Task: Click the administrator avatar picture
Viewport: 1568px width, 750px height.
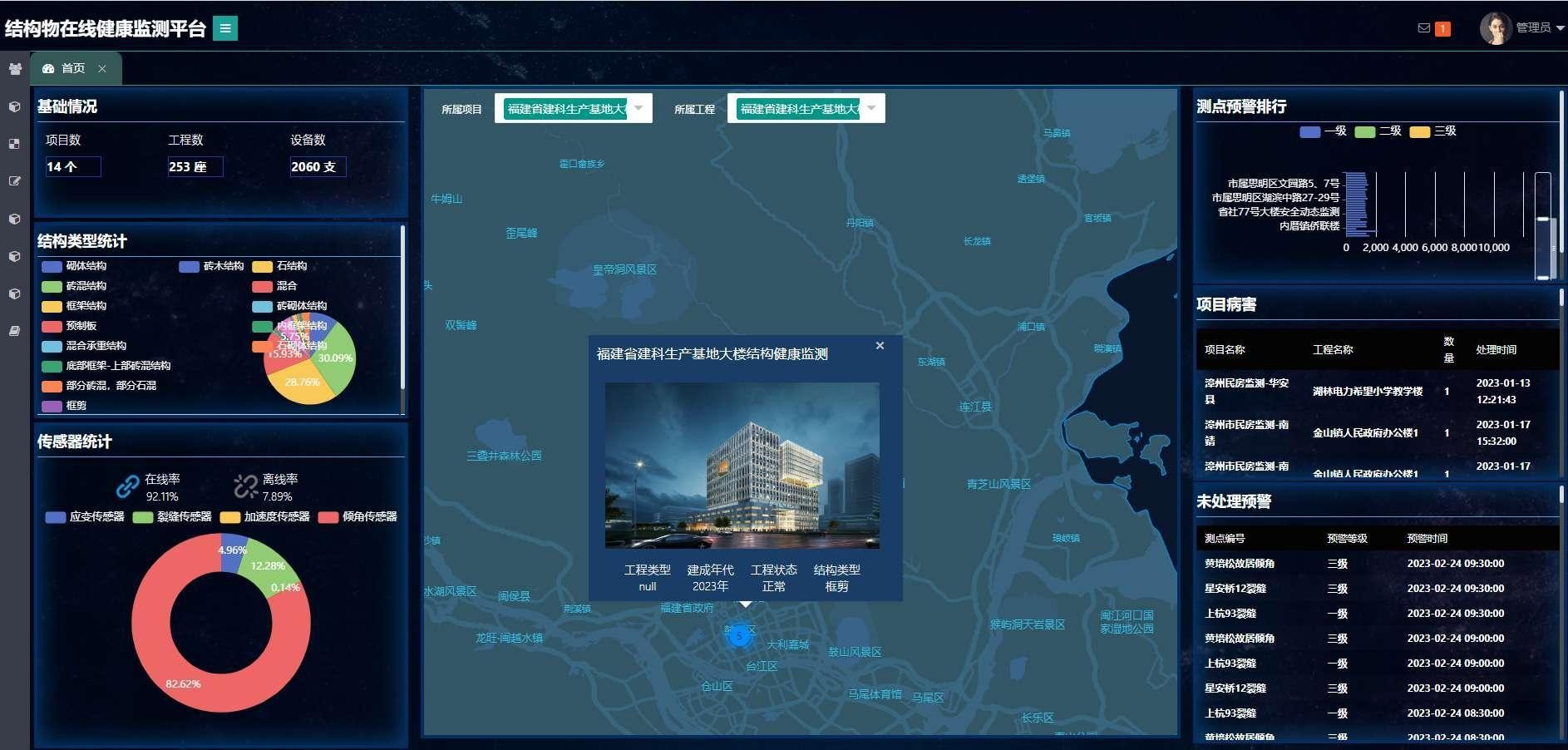Action: [x=1495, y=28]
